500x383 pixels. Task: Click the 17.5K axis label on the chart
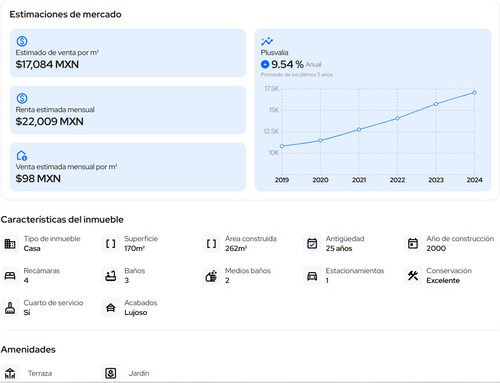point(272,89)
